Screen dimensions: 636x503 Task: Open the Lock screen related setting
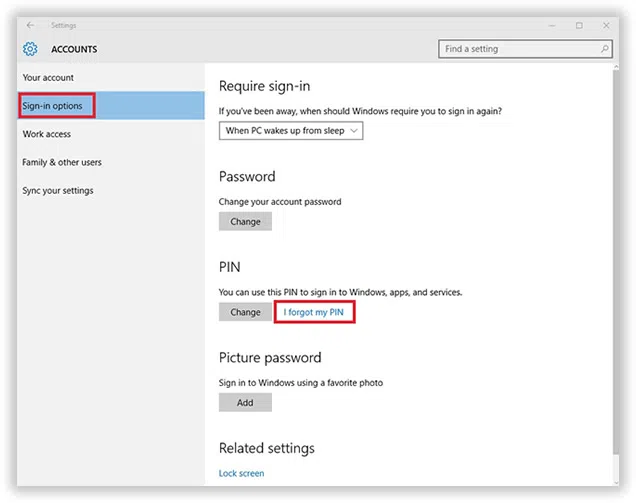[x=242, y=473]
